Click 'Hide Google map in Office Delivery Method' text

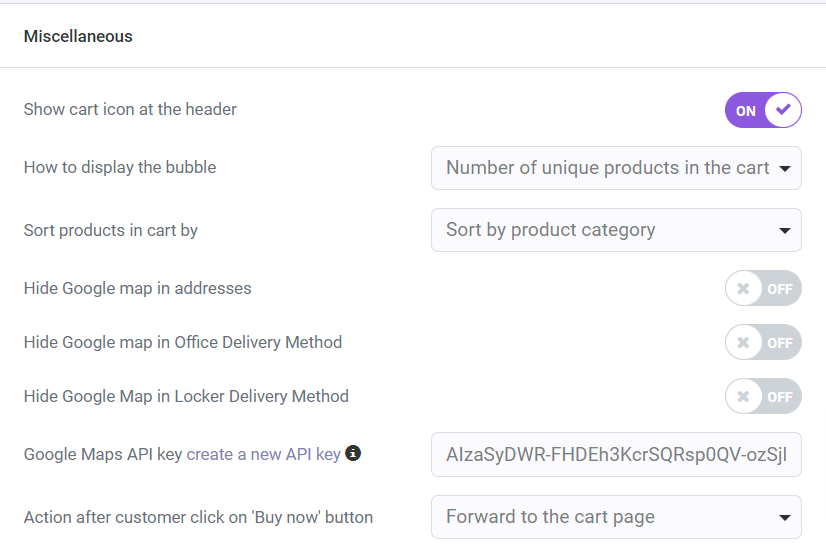click(183, 342)
